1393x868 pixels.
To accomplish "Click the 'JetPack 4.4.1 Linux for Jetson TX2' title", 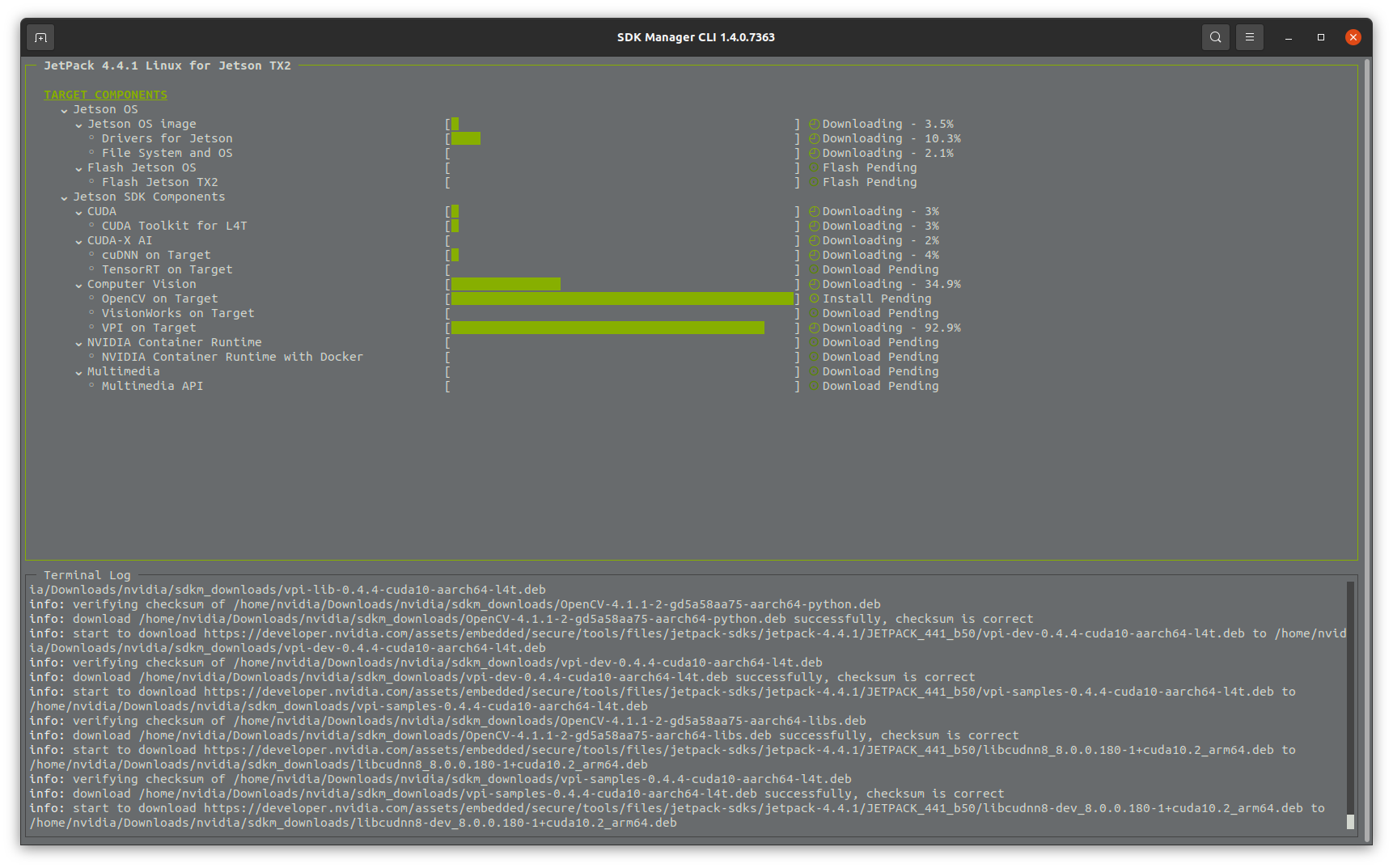I will pos(167,66).
